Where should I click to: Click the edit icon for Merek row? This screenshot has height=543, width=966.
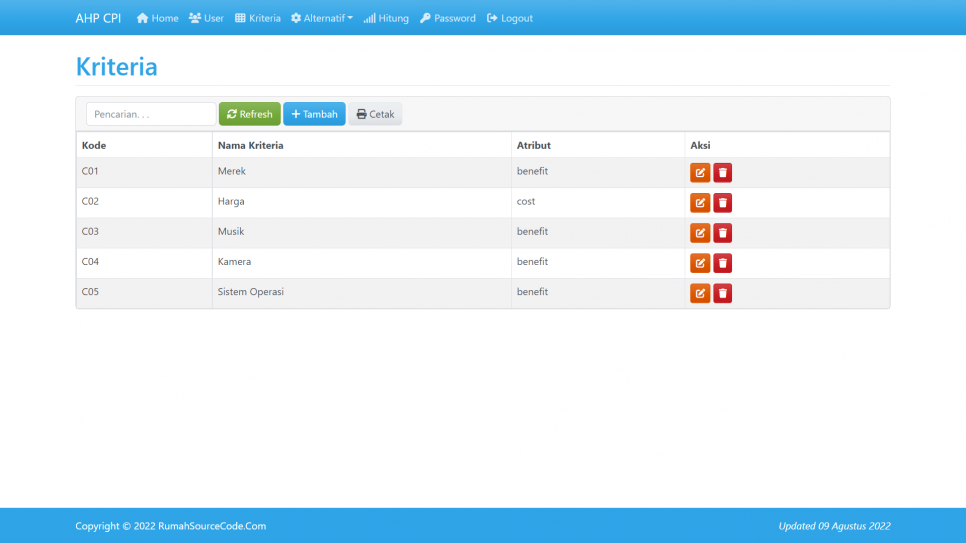pyautogui.click(x=700, y=173)
